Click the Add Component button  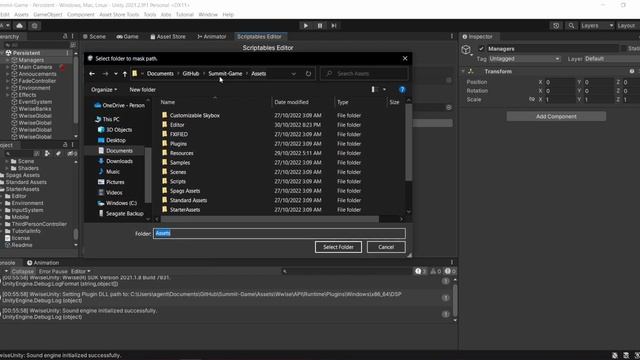(556, 117)
